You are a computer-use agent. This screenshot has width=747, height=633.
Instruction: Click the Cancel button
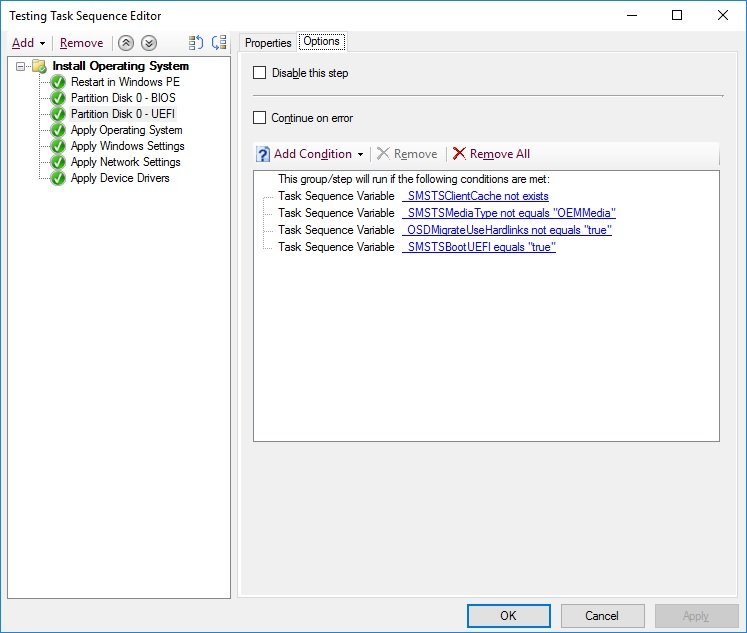click(602, 616)
